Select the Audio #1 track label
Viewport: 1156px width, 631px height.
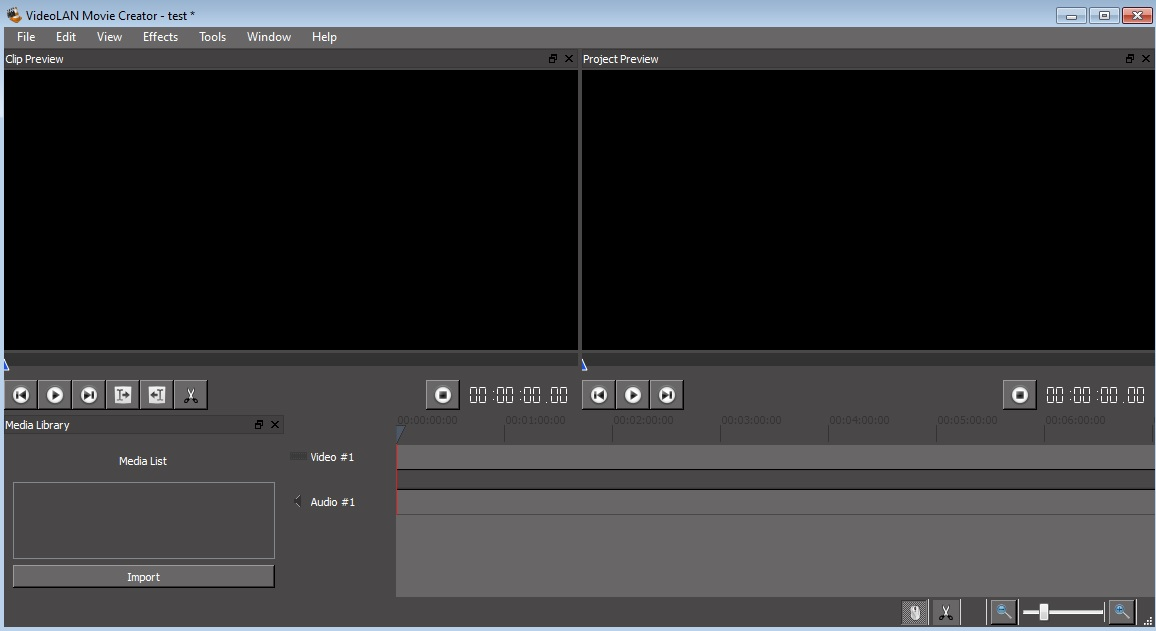(332, 502)
